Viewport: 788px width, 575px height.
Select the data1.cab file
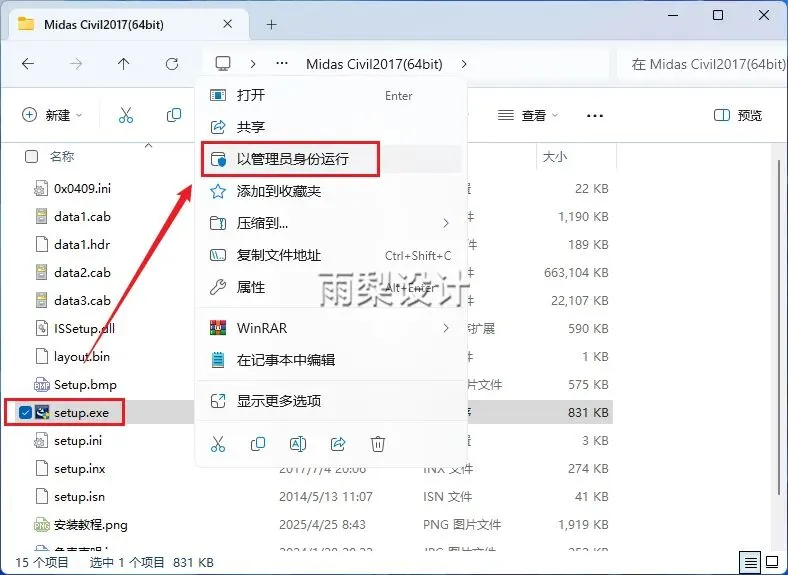[82, 217]
